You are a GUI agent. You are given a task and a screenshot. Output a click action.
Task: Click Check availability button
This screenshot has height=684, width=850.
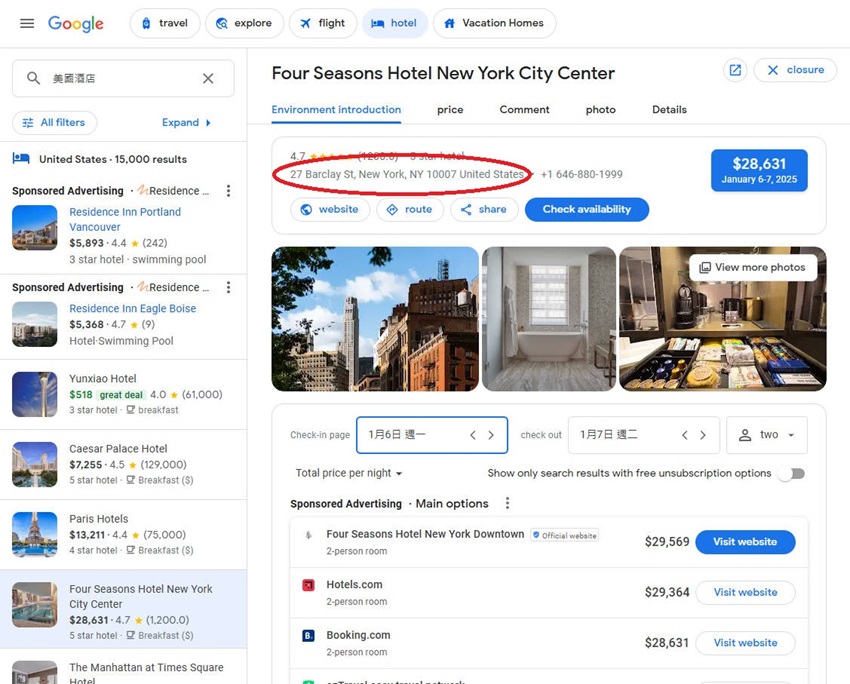tap(587, 210)
